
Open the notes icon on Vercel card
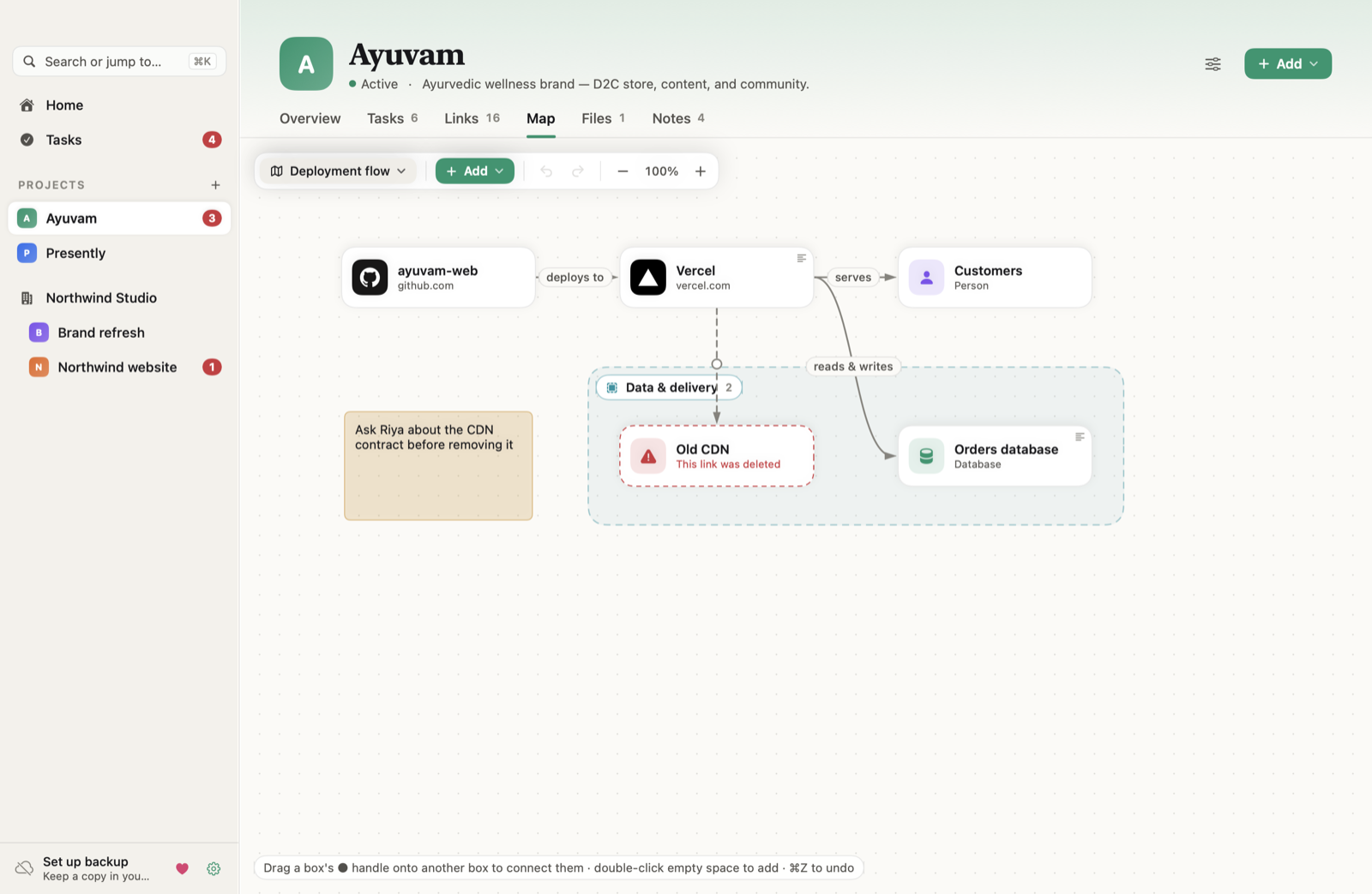(x=801, y=258)
